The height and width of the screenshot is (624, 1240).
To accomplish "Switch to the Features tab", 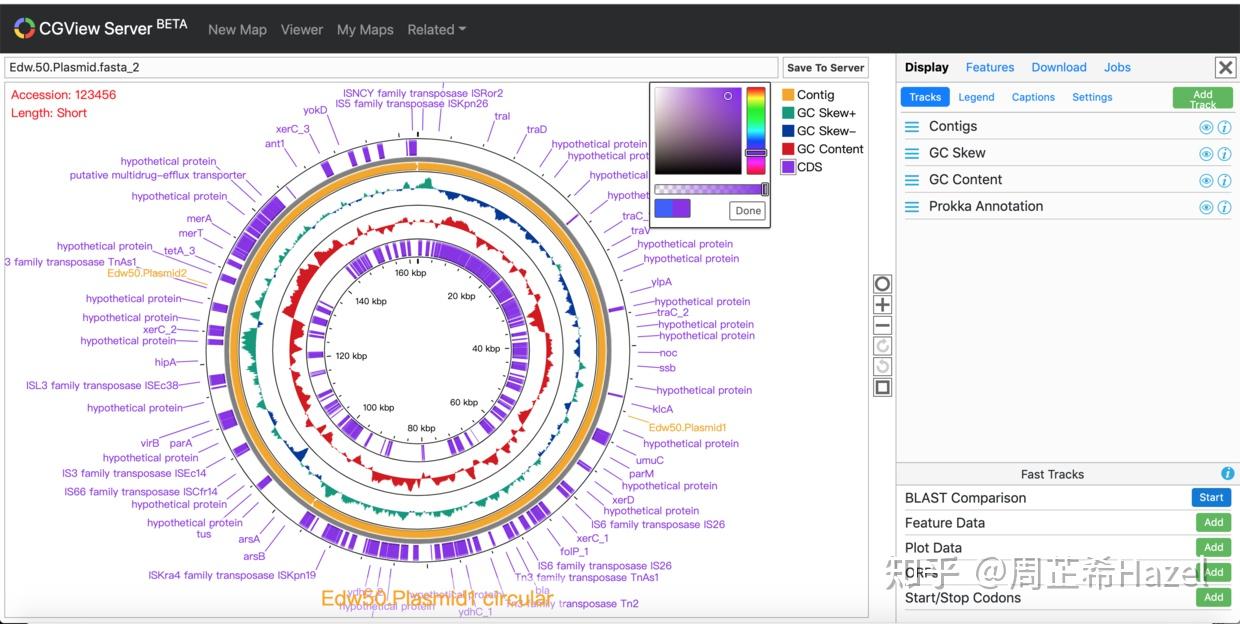I will click(x=990, y=67).
